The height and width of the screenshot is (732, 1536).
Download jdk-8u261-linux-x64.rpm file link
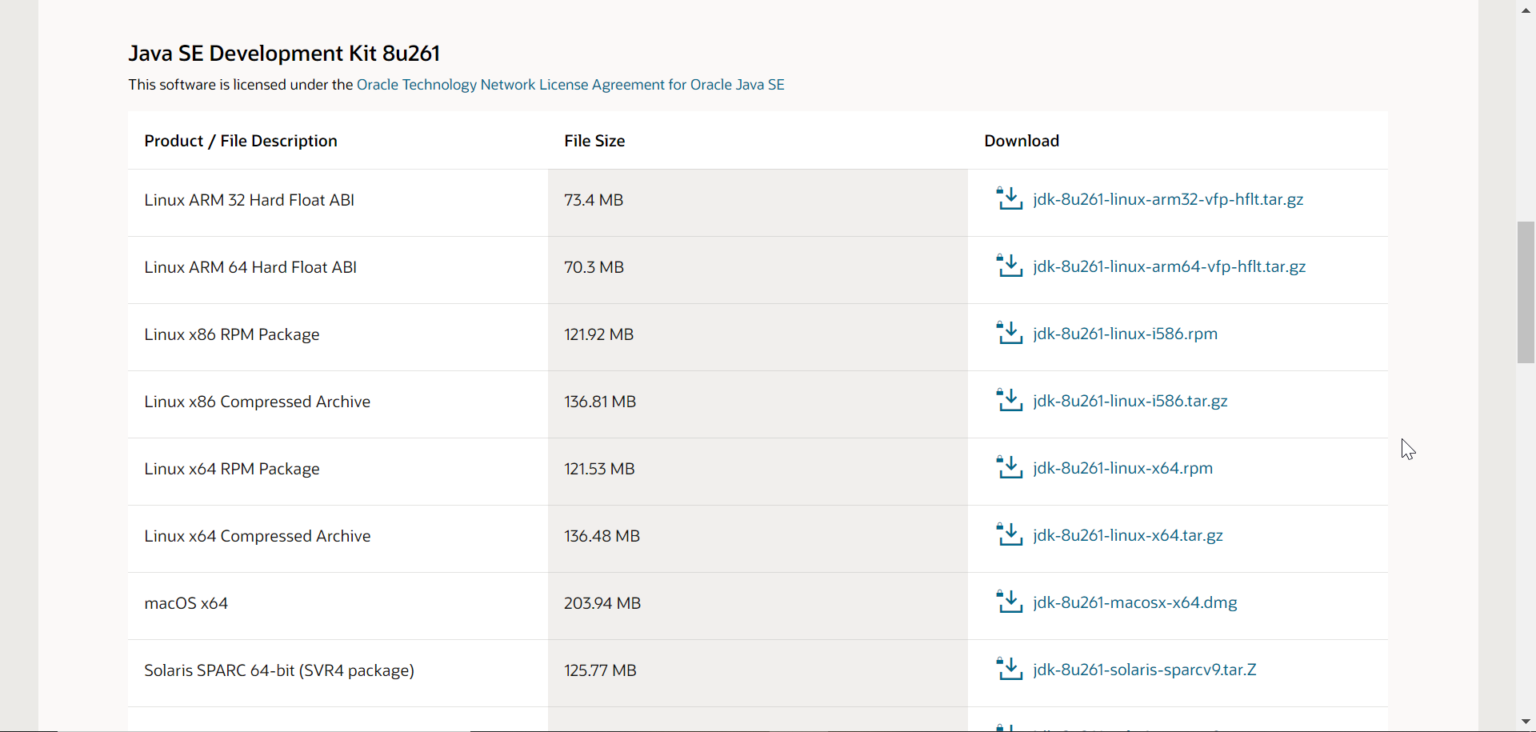1123,467
